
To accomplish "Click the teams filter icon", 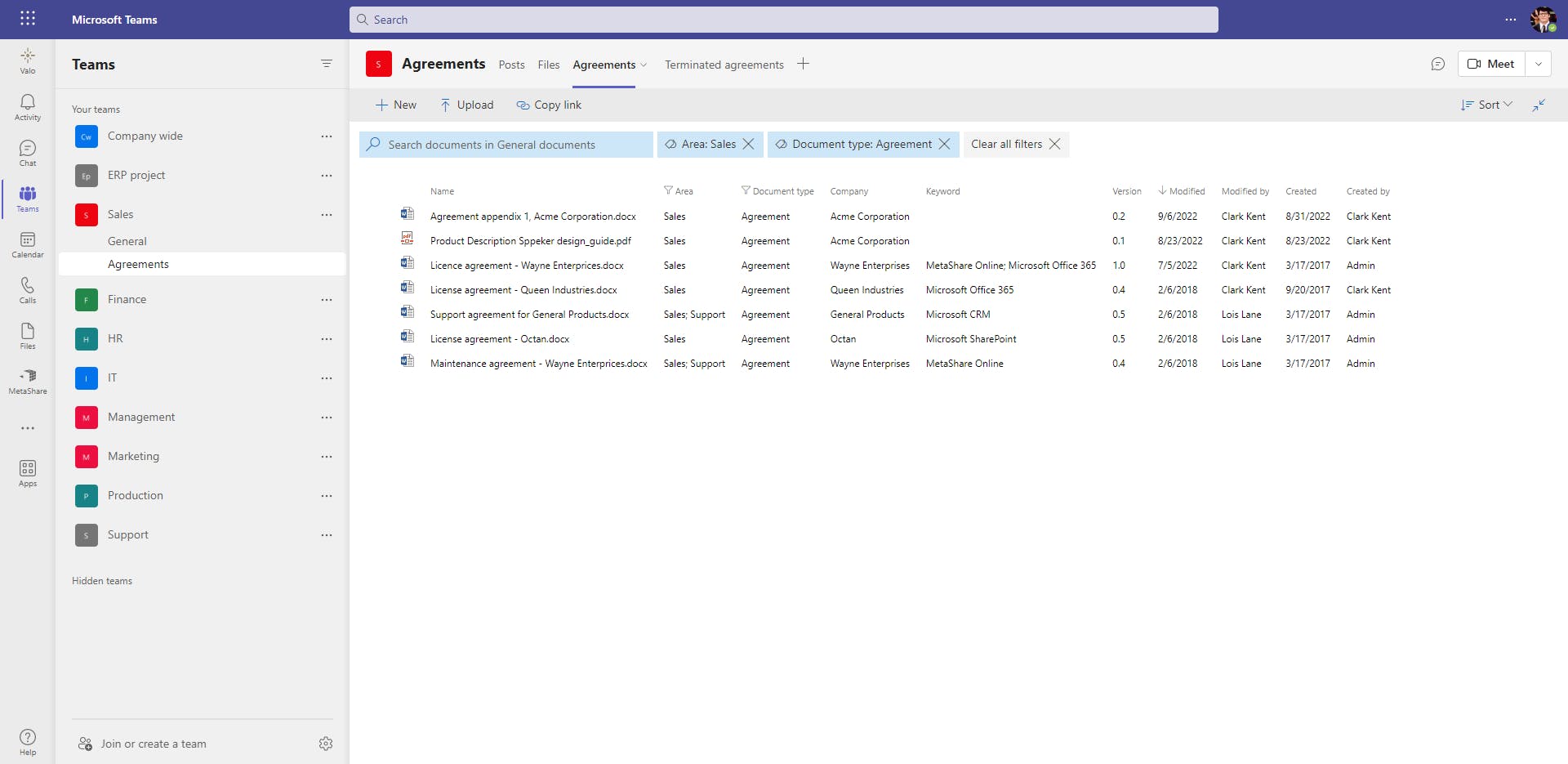I will 327,64.
